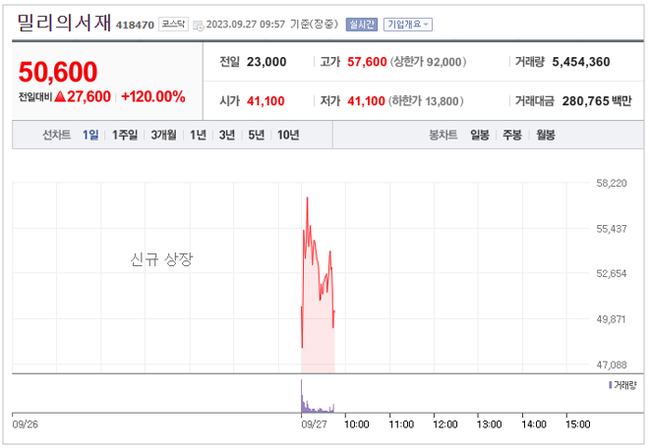
Task: Click open price 41,100 next to 시가
Action: [x=266, y=101]
